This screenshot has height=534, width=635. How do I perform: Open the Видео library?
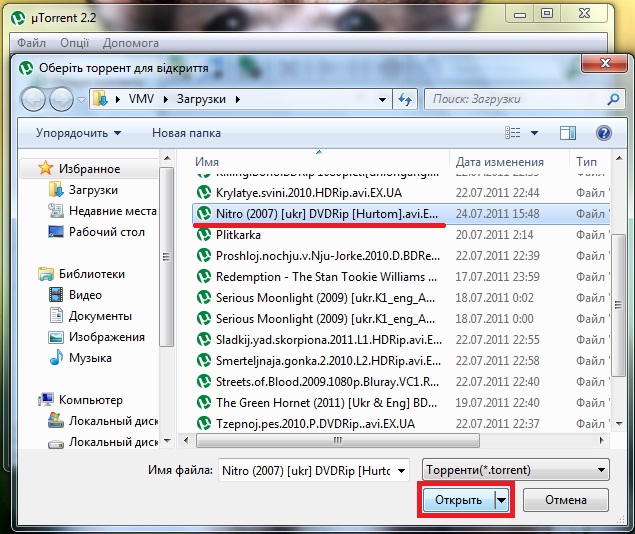pos(85,295)
